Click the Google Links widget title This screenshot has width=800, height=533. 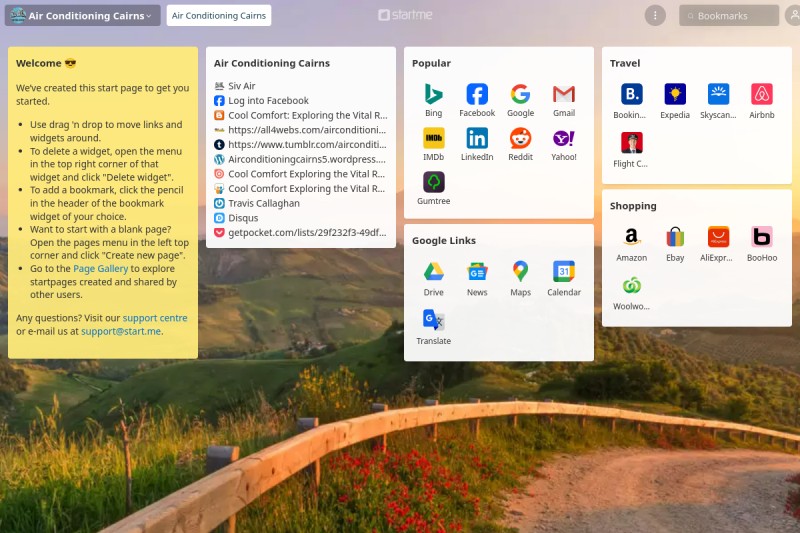[x=444, y=240]
